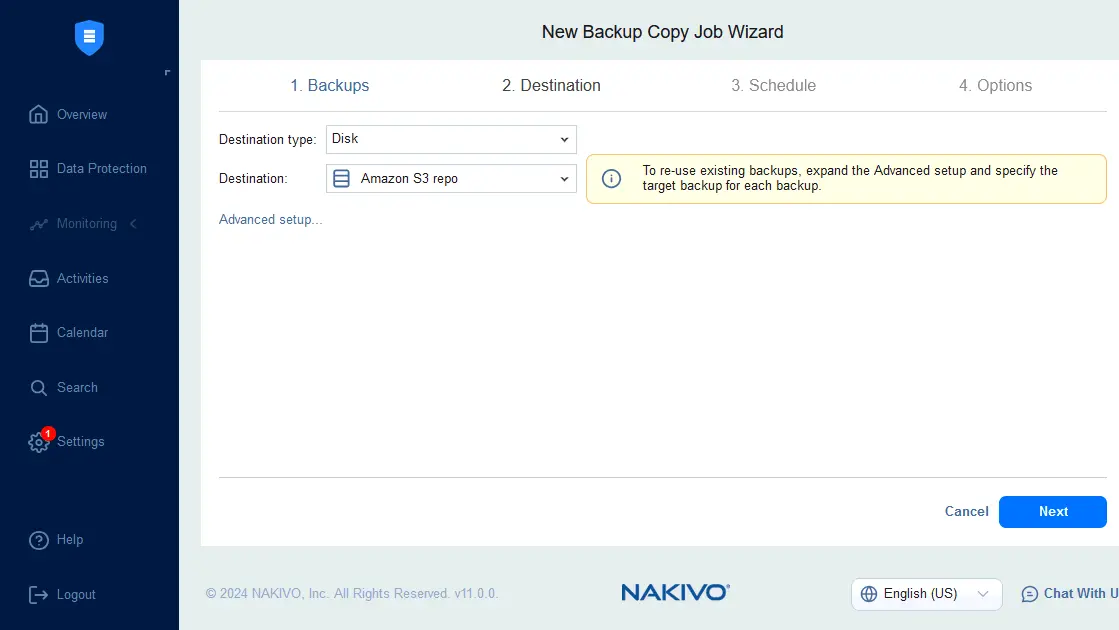Viewport: 1119px width, 630px height.
Task: Click the Monitoring chart icon
Action: [x=39, y=224]
